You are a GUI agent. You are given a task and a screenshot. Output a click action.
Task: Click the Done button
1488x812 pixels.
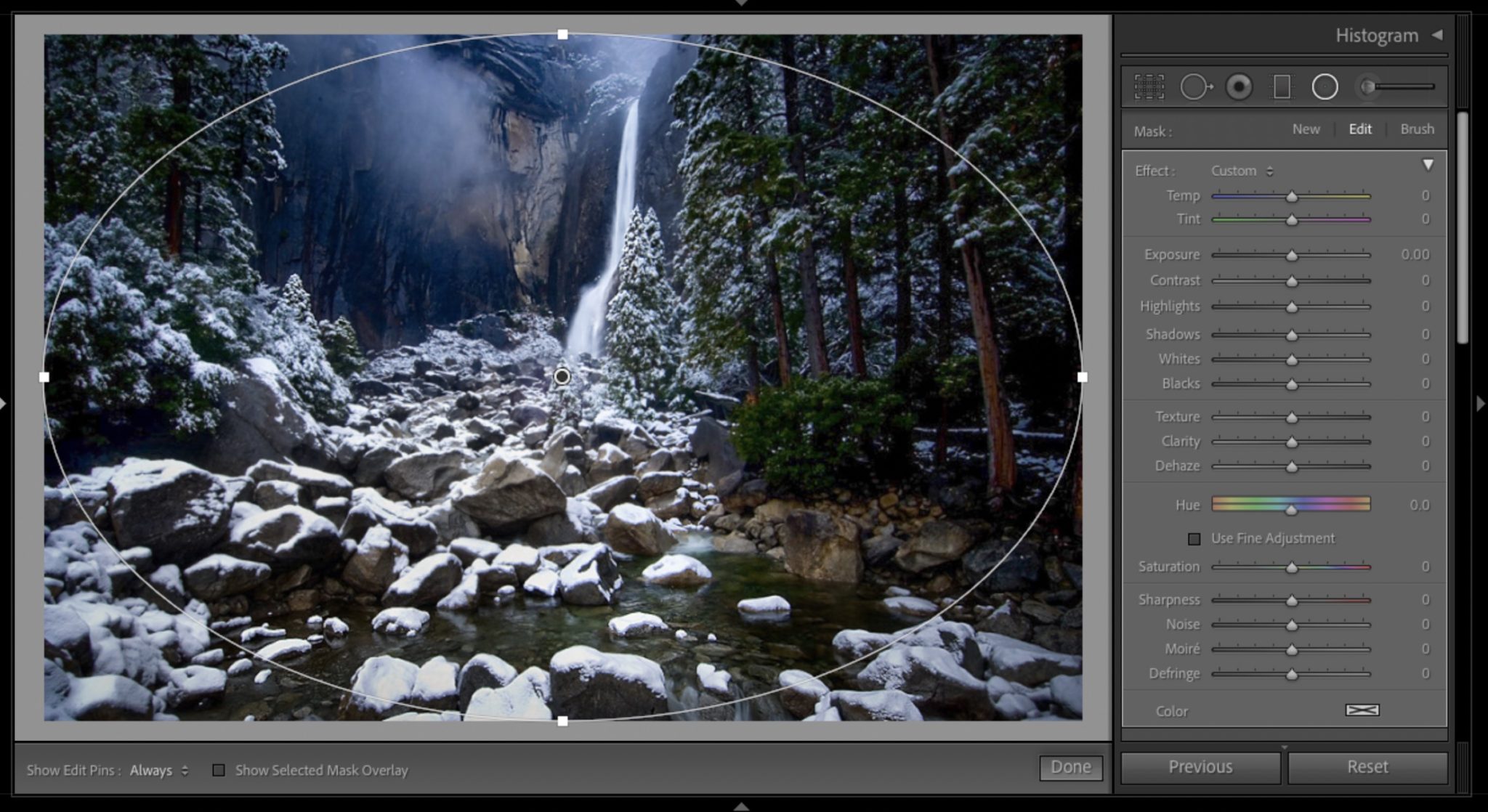1071,766
